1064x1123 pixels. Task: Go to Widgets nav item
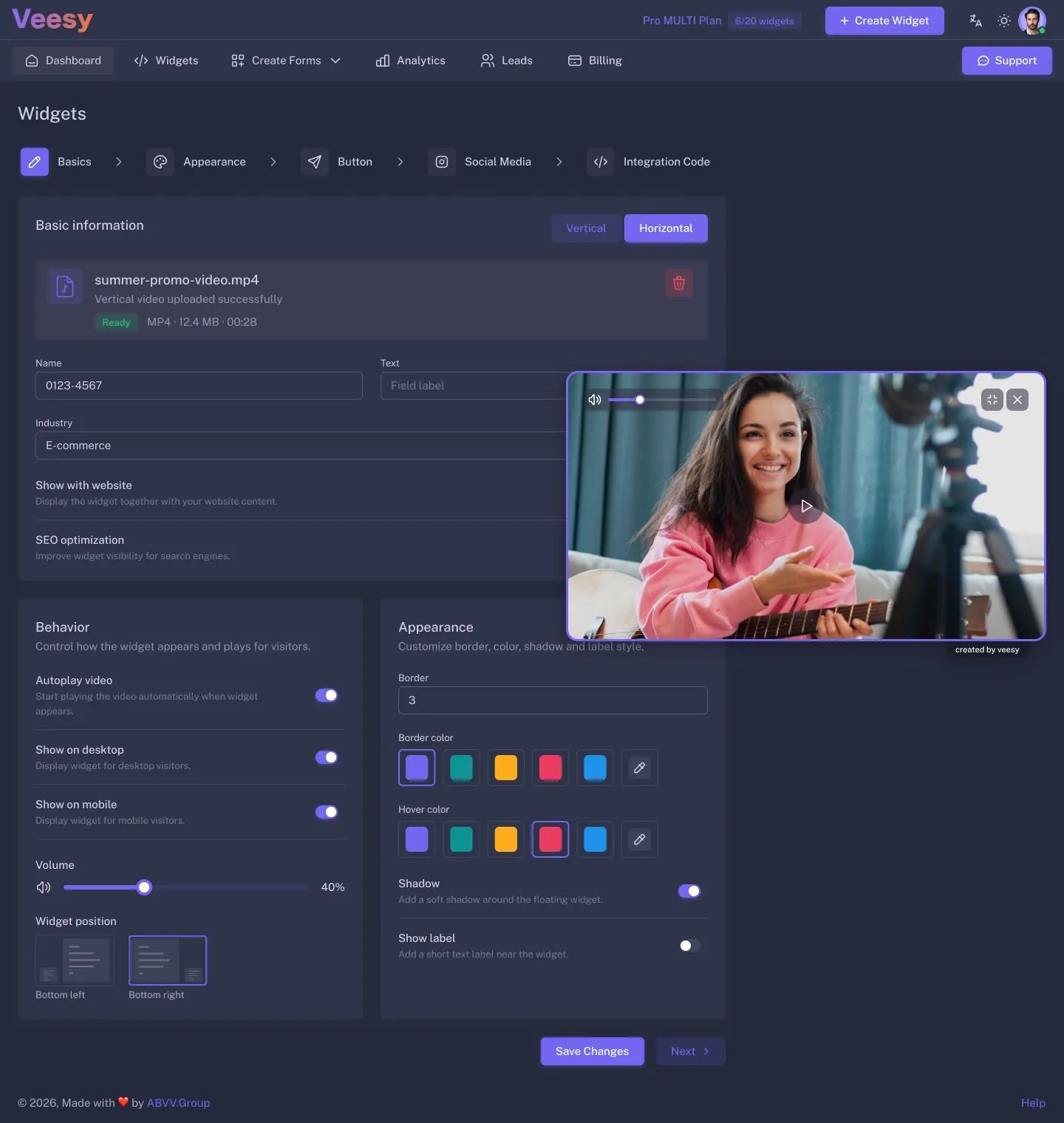coord(166,61)
